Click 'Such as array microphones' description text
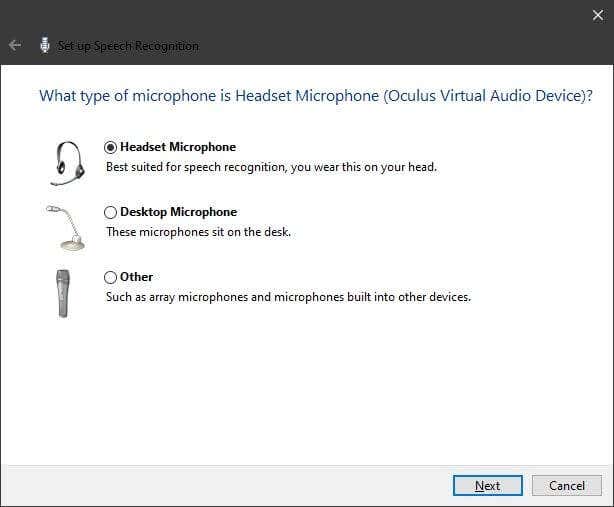Viewport: 614px width, 507px height. coord(288,297)
